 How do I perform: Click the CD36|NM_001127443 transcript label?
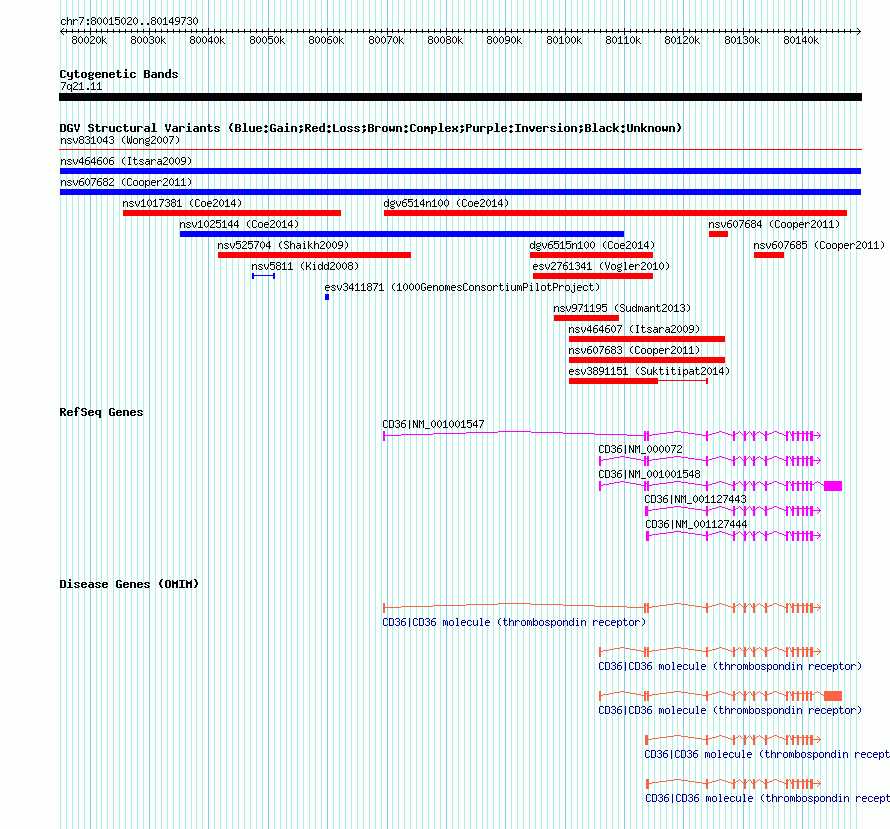695,499
